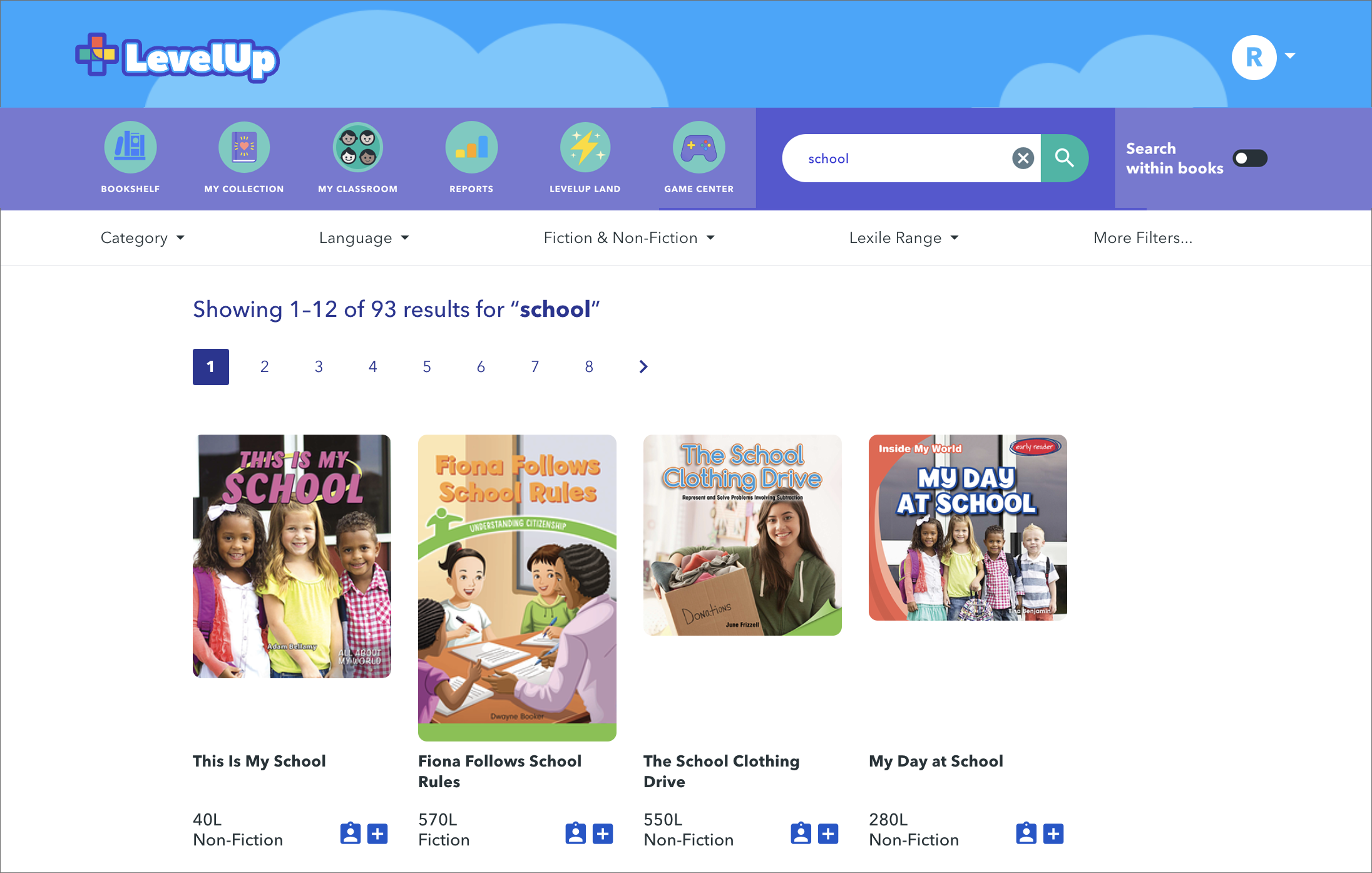This screenshot has height=873, width=1372.
Task: Open the Reports icon
Action: [471, 148]
